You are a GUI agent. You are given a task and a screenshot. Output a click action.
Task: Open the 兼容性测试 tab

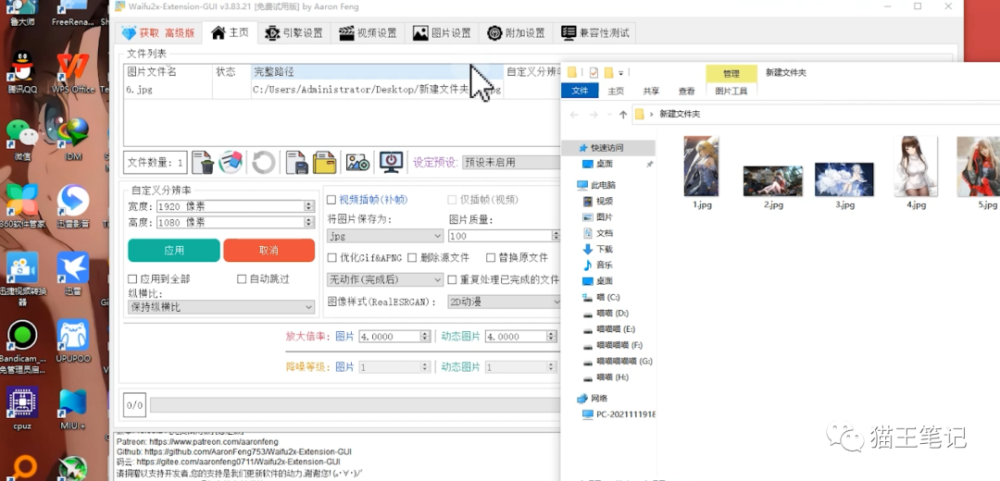(595, 33)
